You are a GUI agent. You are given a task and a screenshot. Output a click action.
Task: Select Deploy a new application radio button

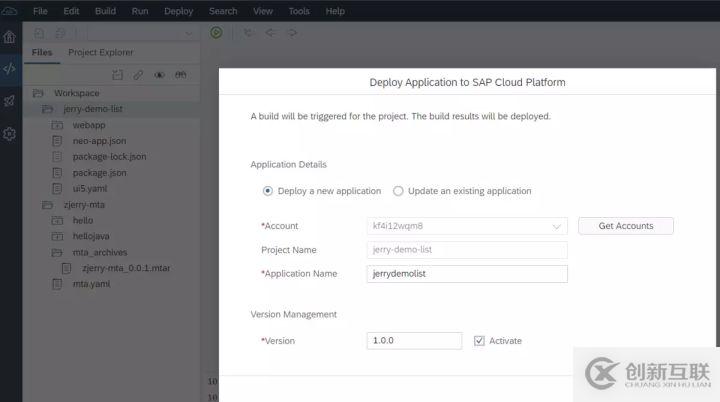(x=267, y=191)
